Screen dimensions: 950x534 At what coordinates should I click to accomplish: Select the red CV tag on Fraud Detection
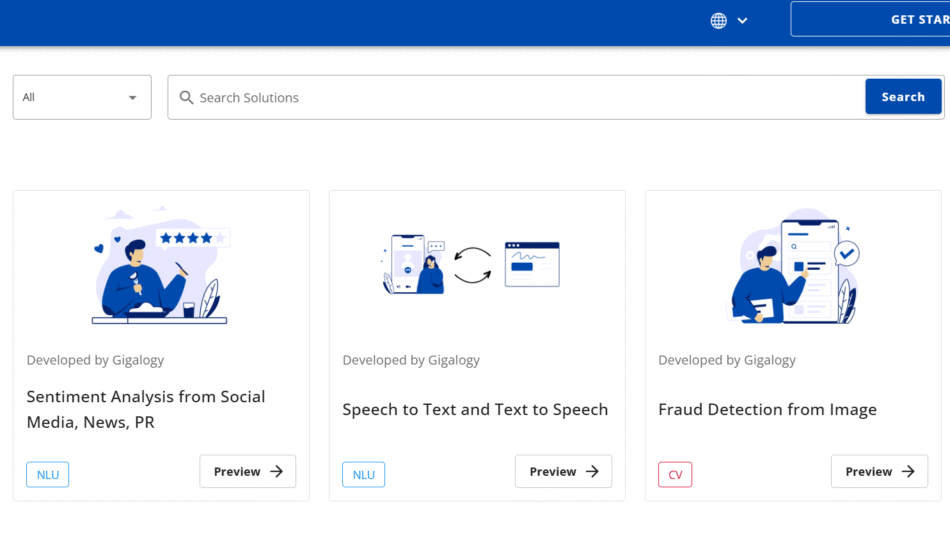point(675,474)
